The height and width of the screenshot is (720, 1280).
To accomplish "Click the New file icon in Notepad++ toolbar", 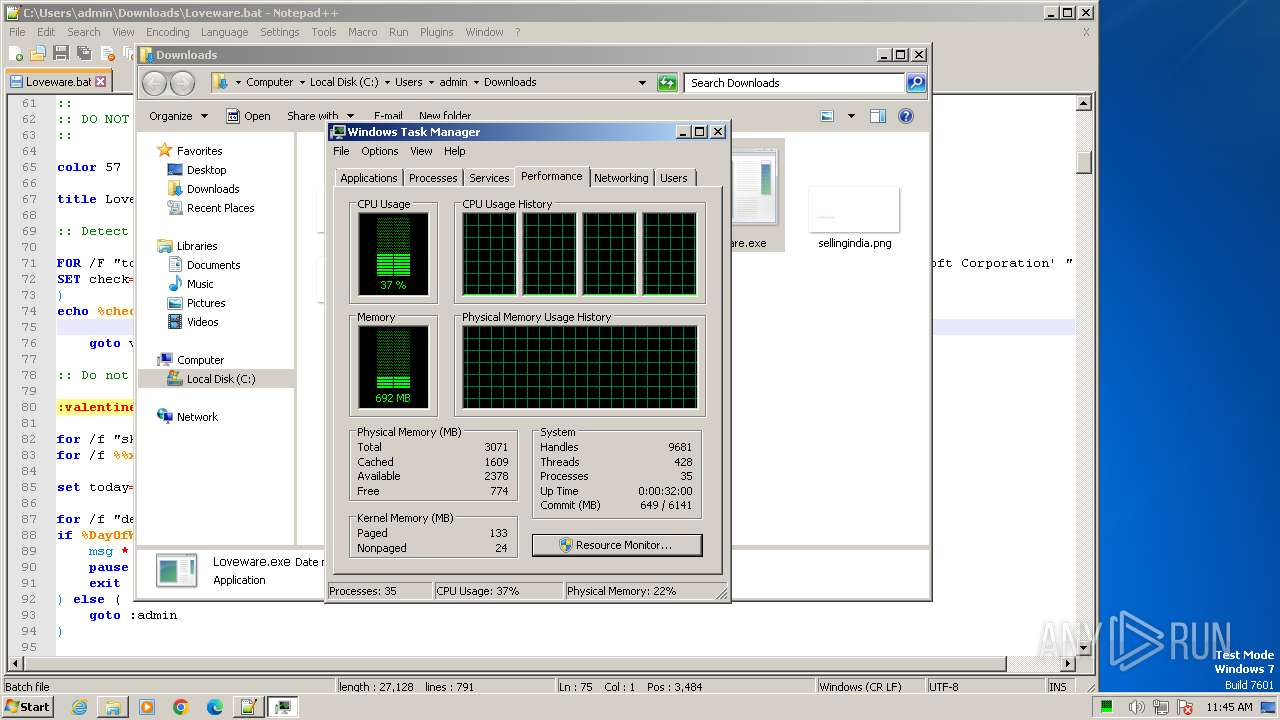I will click(16, 53).
